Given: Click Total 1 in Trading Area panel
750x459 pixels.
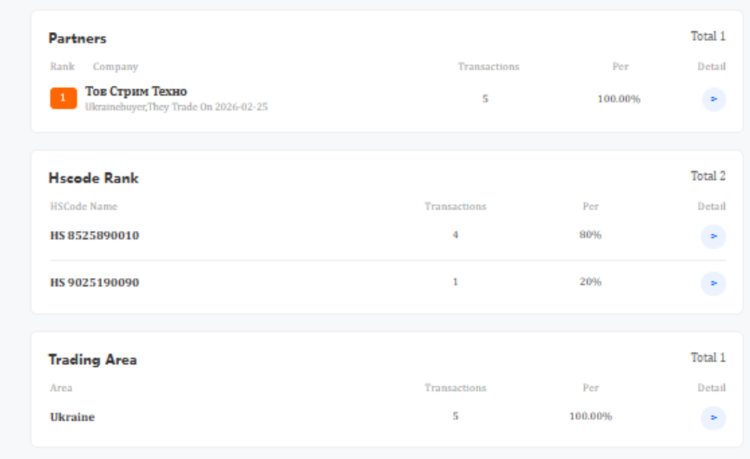Looking at the screenshot, I should (708, 357).
